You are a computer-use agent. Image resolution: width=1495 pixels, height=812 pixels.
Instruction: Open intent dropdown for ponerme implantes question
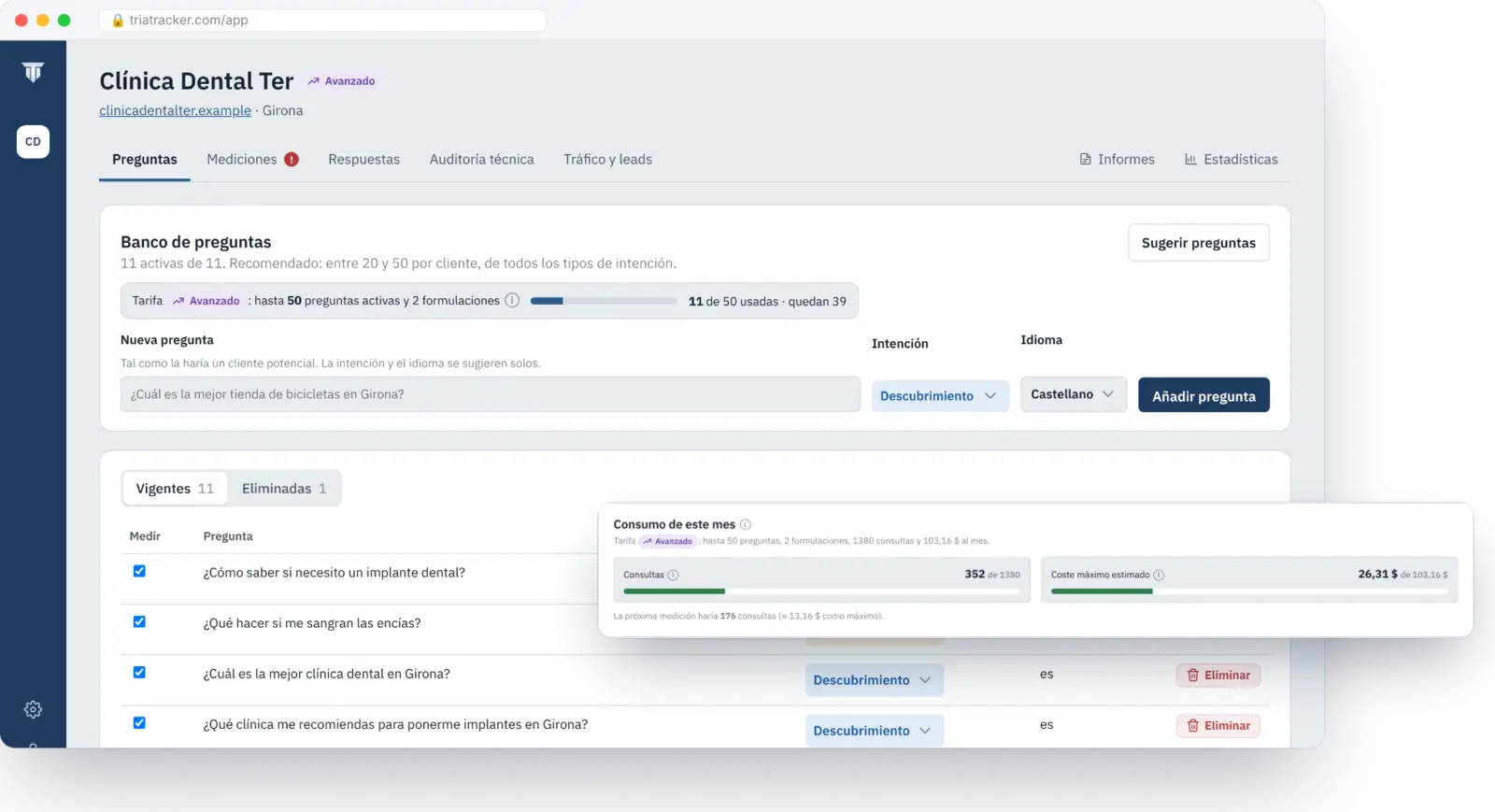(874, 730)
